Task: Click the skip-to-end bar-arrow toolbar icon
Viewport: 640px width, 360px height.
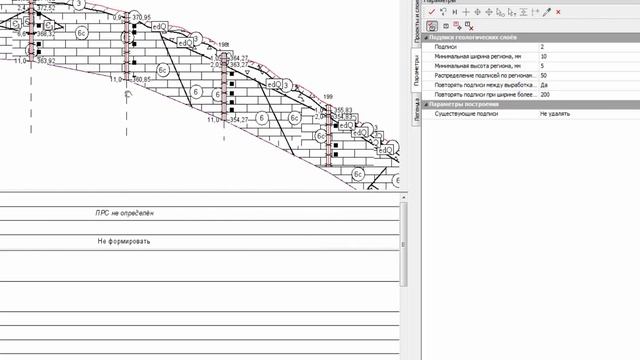Action: click(454, 12)
